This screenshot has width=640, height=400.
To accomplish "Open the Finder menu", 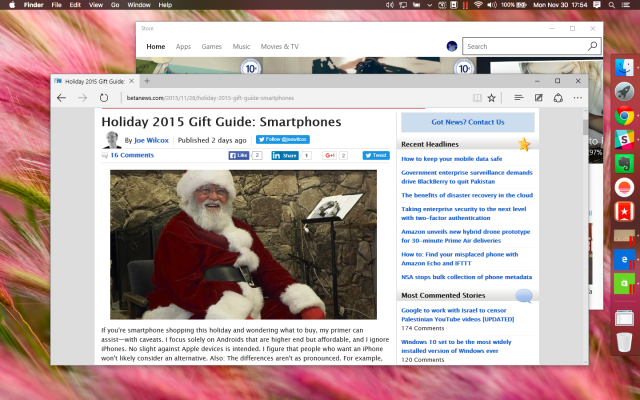I will pyautogui.click(x=33, y=5).
